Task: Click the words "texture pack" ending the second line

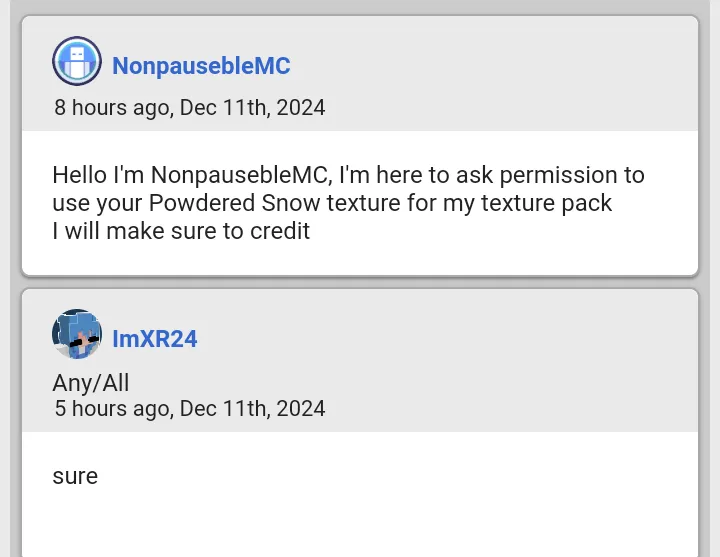Action: point(546,203)
